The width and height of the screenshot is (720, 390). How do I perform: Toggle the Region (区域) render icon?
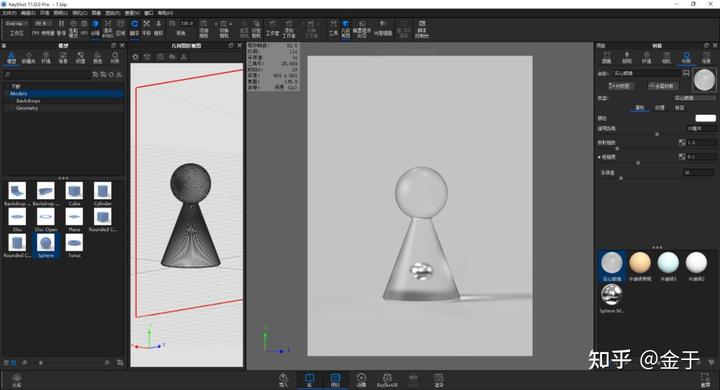tap(120, 28)
